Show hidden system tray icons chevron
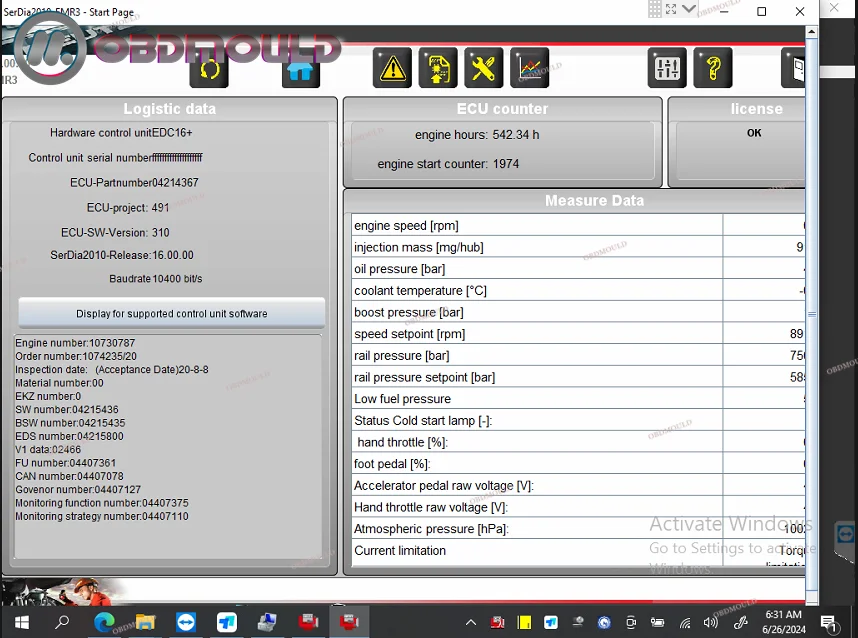The height and width of the screenshot is (638, 858). (x=471, y=622)
